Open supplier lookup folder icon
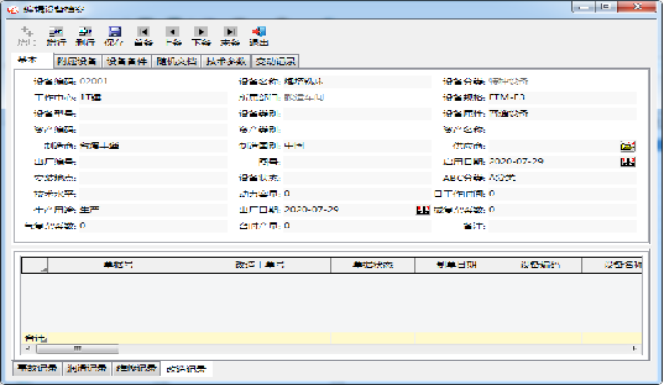The image size is (664, 385). pos(628,146)
